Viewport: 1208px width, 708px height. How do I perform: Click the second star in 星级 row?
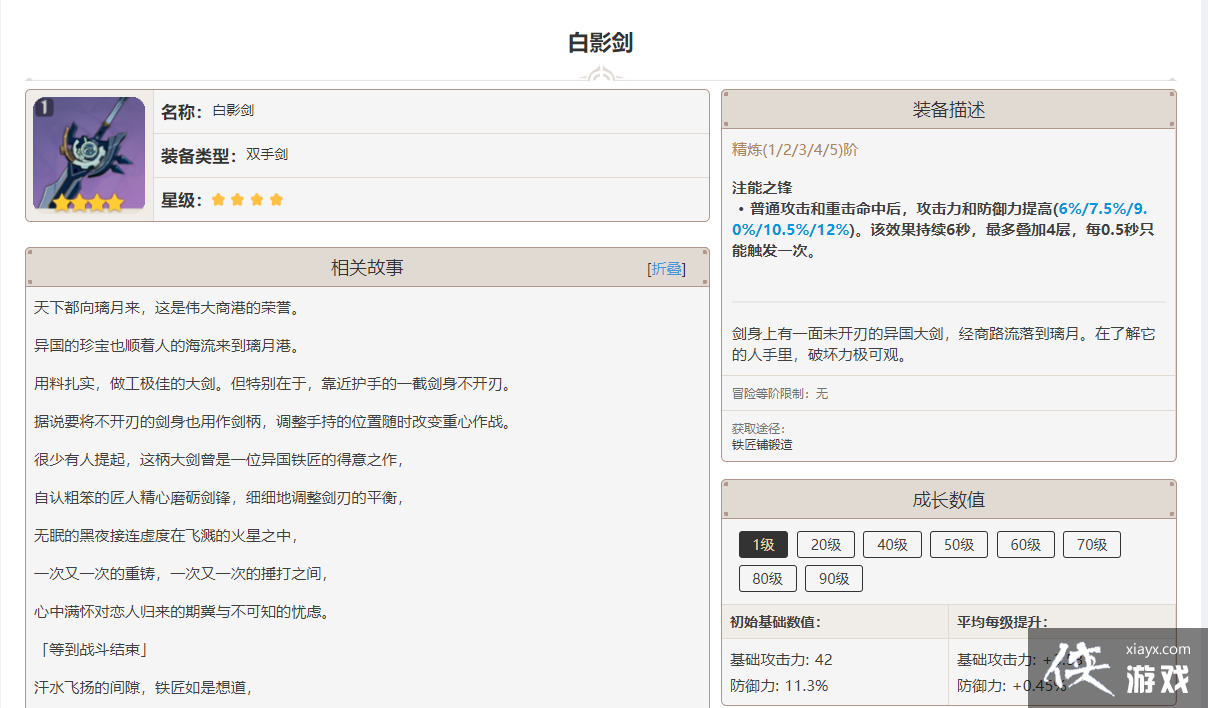click(x=237, y=200)
